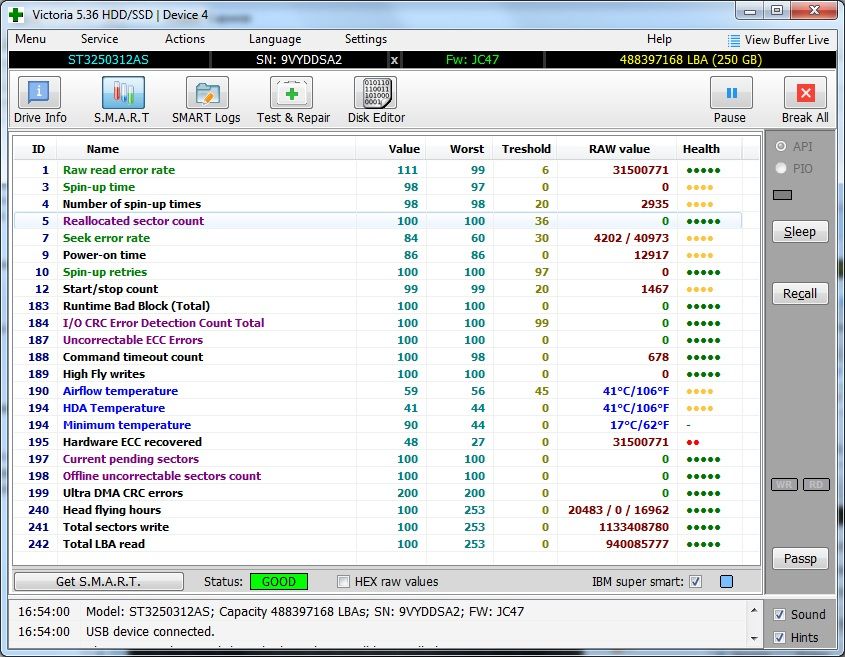Click the Break All red X icon
This screenshot has width=845, height=657.
pyautogui.click(x=805, y=93)
